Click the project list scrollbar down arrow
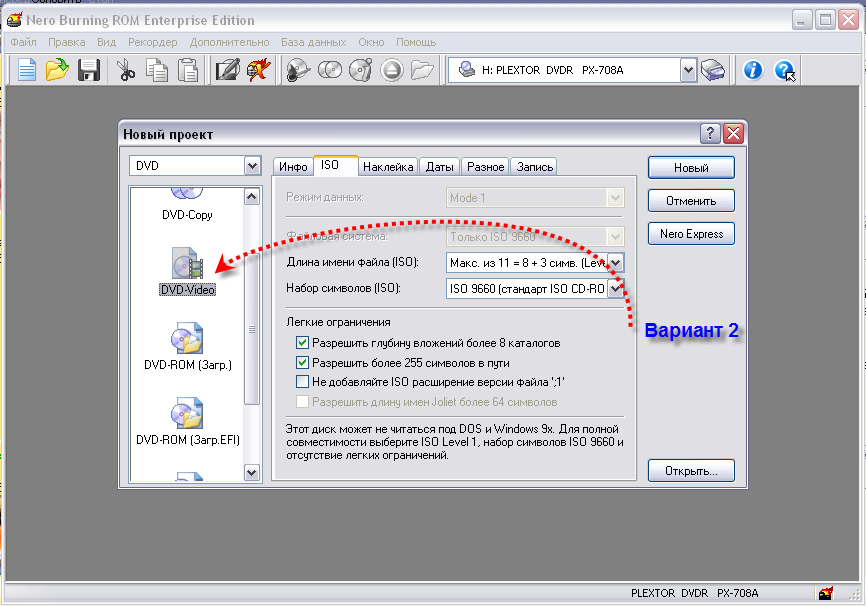 (x=252, y=472)
